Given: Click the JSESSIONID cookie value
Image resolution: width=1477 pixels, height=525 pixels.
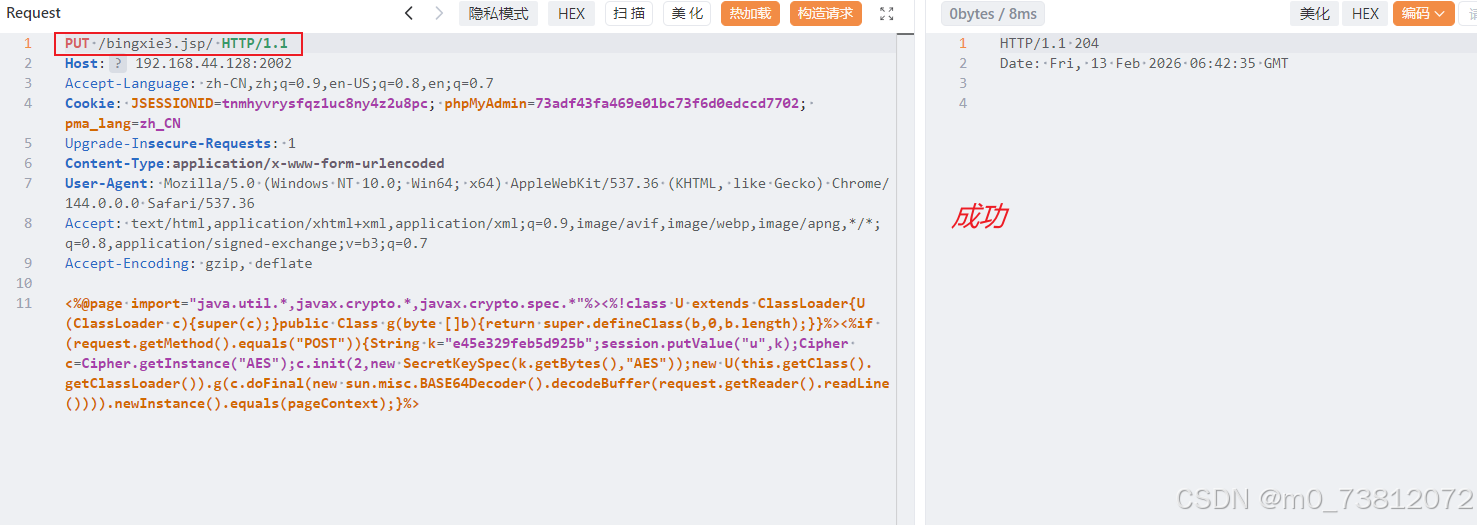Looking at the screenshot, I should (326, 103).
